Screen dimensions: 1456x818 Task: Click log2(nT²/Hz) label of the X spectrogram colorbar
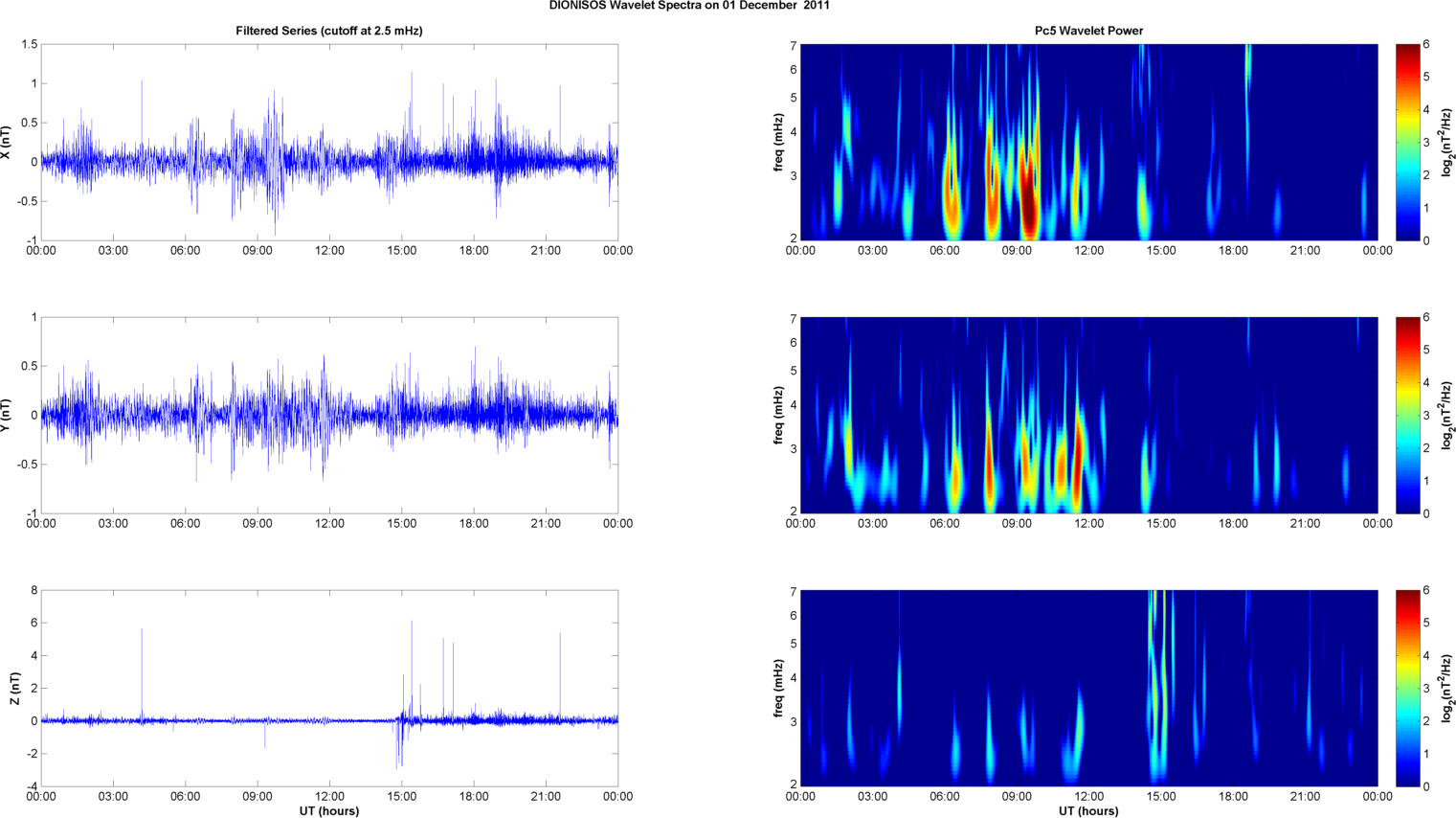(1447, 143)
